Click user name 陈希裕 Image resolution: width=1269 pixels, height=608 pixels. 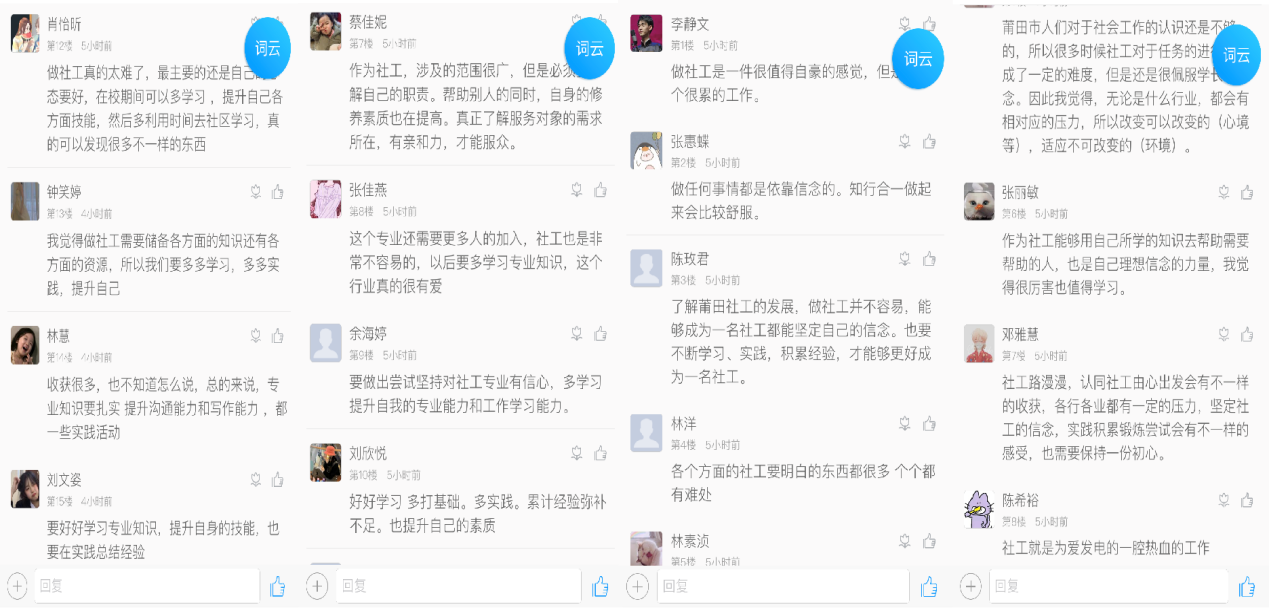click(1020, 500)
